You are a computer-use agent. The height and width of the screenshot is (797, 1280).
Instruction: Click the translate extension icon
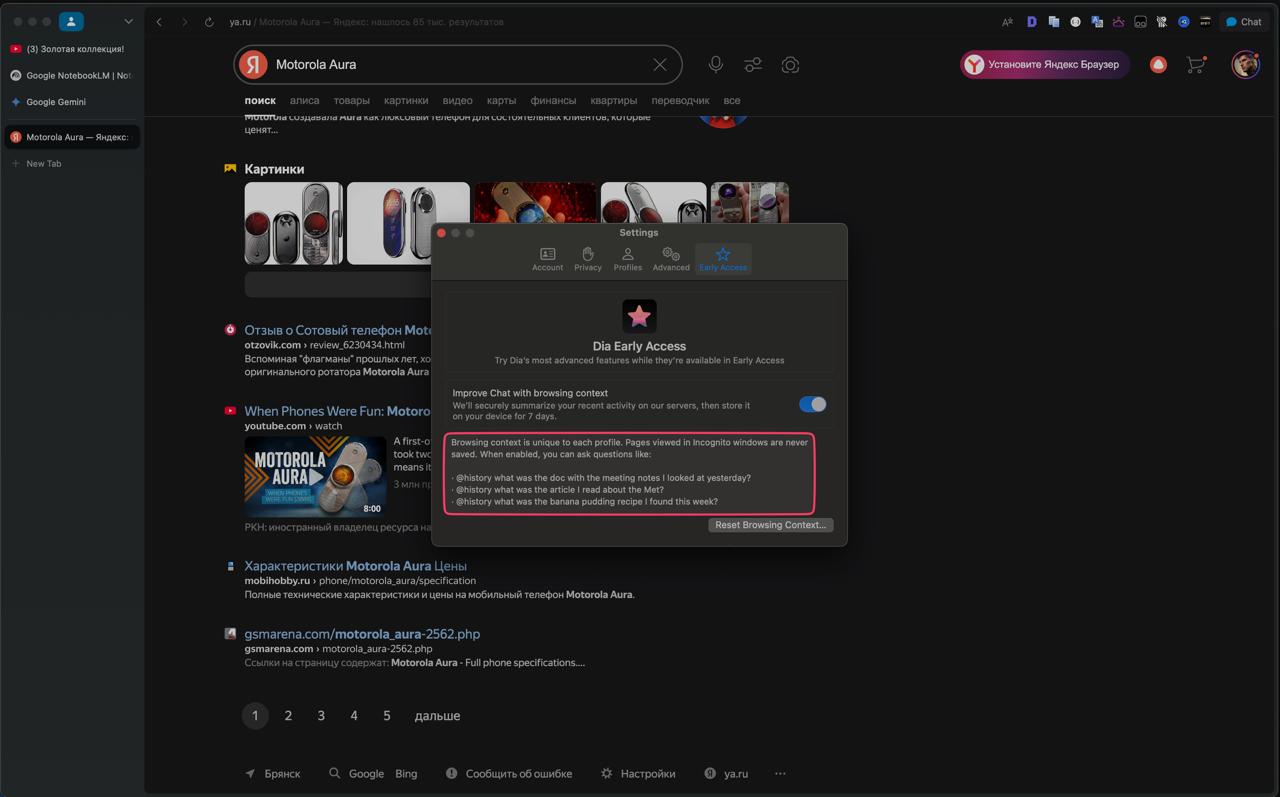1097,22
